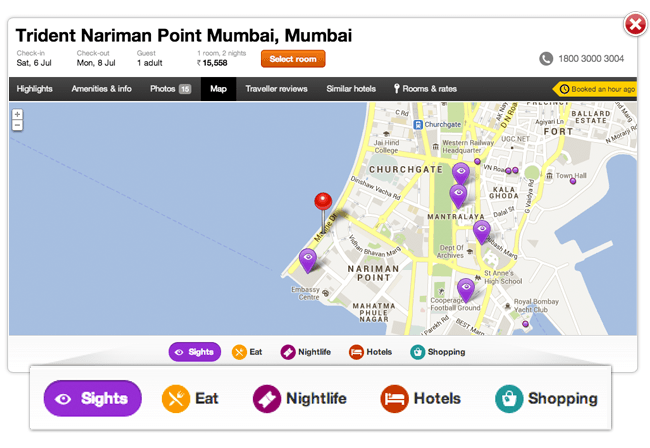Viewport: 650px width, 448px height.
Task: Click the CHURCHGATE area label on map
Action: [x=405, y=170]
